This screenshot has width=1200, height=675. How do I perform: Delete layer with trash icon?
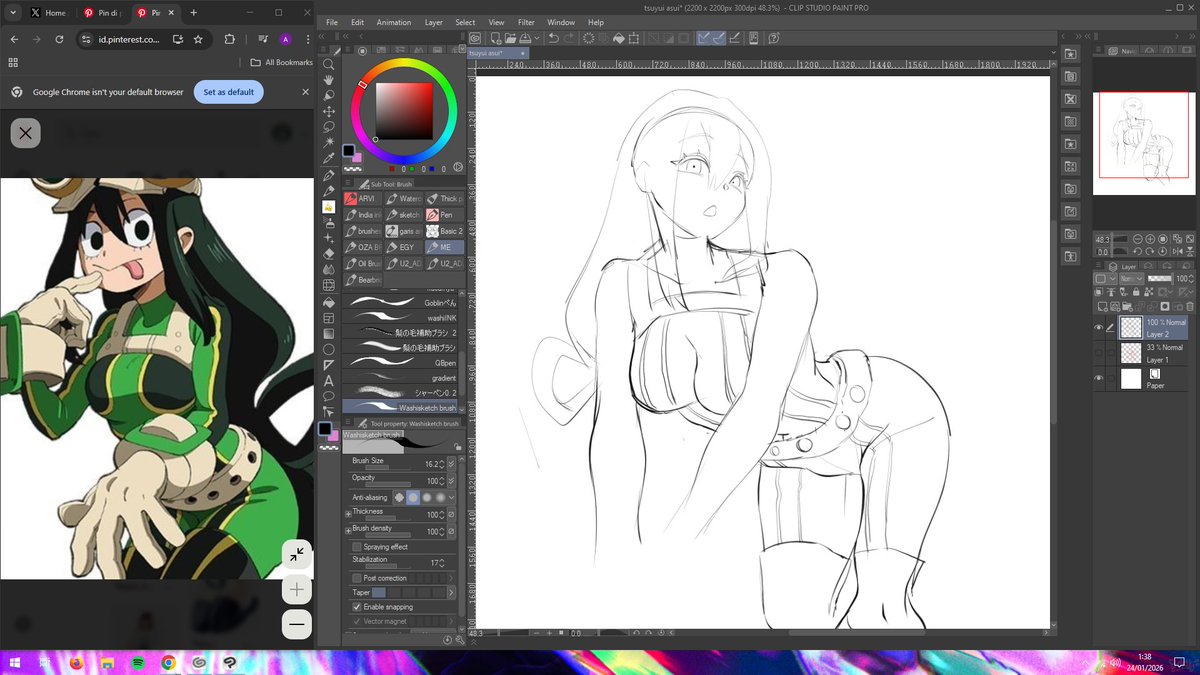tap(1190, 306)
